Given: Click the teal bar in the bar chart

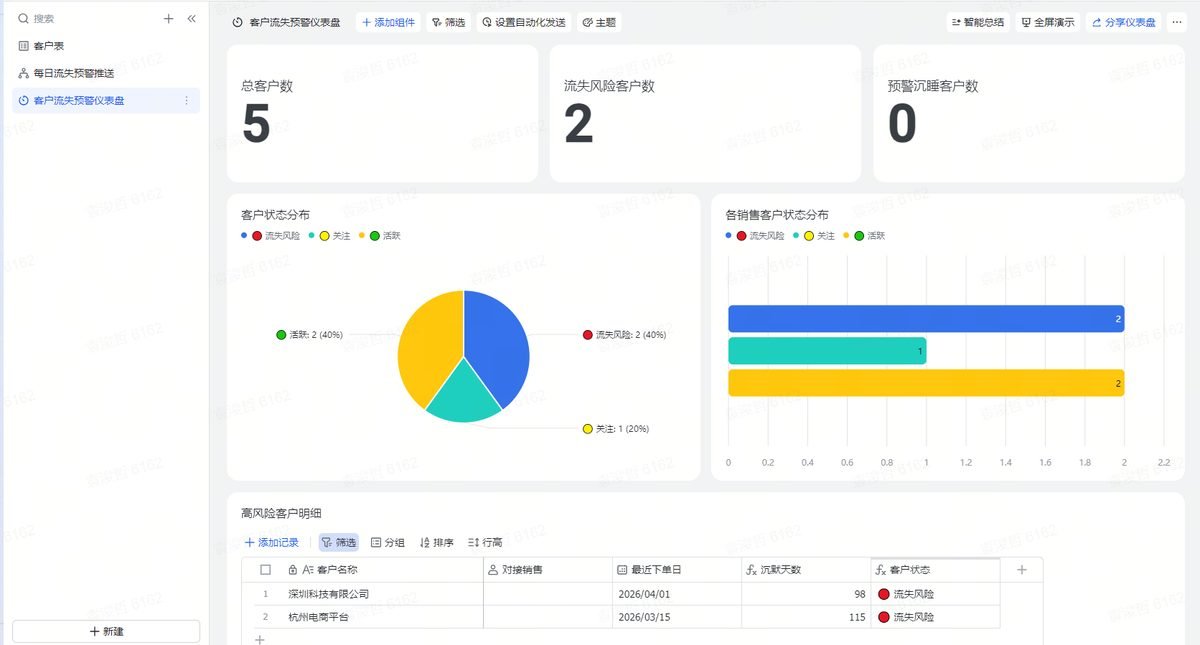Looking at the screenshot, I should click(827, 351).
